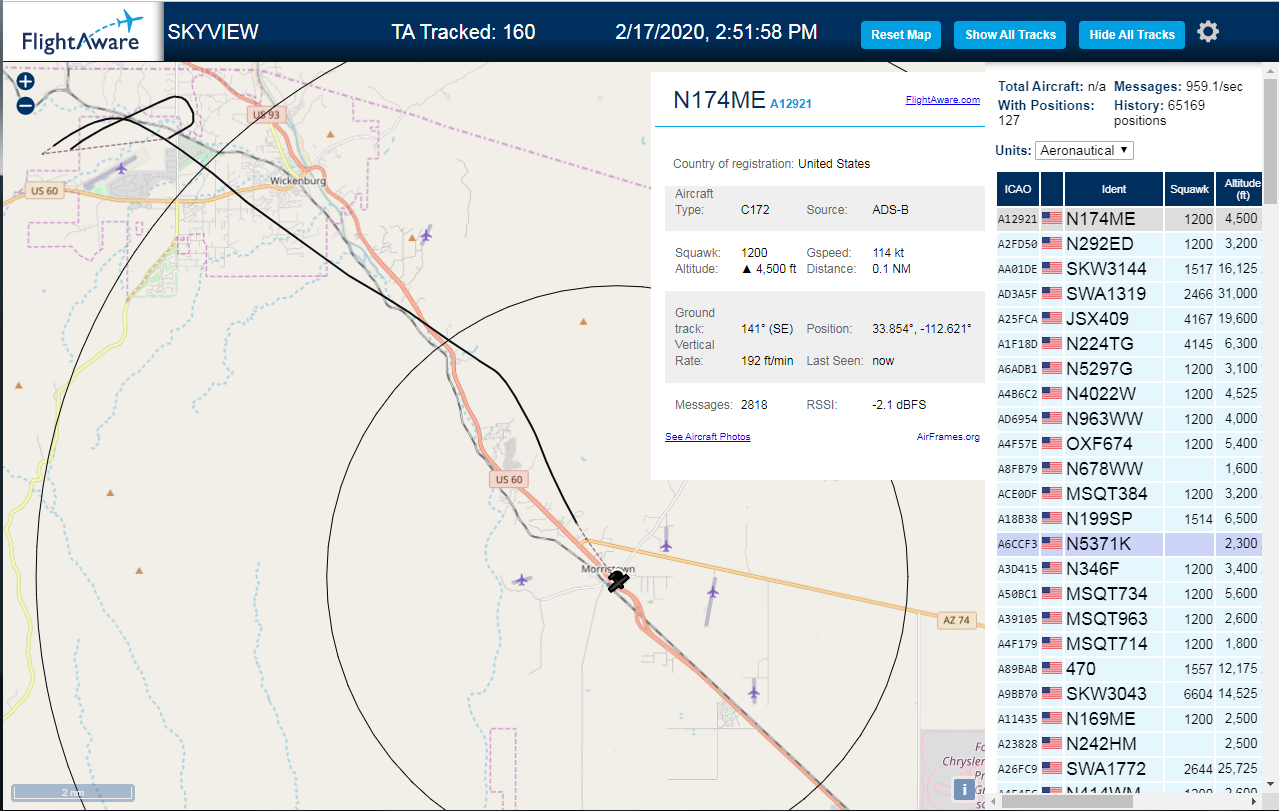Select aircraft icon west of Morristown

[521, 579]
